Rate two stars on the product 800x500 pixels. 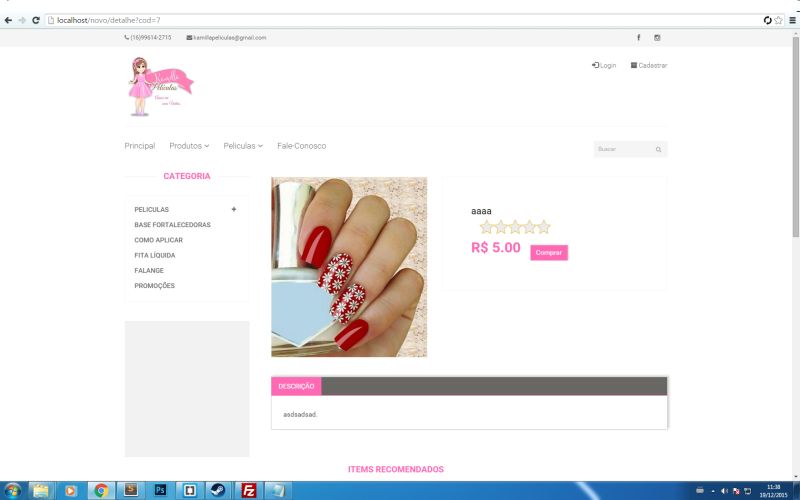tap(501, 227)
